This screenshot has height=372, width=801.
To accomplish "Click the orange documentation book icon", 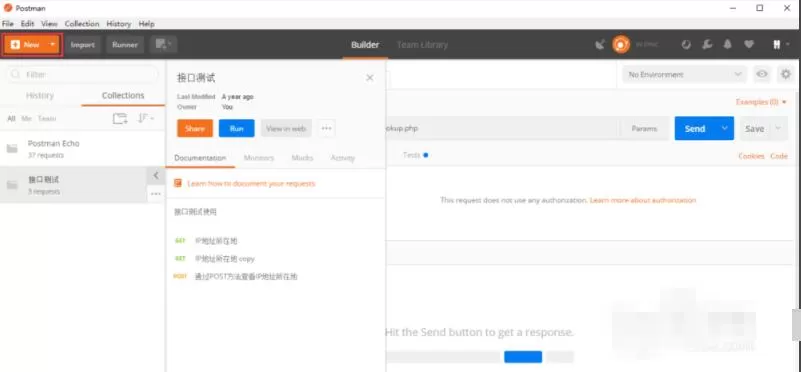I will [178, 183].
